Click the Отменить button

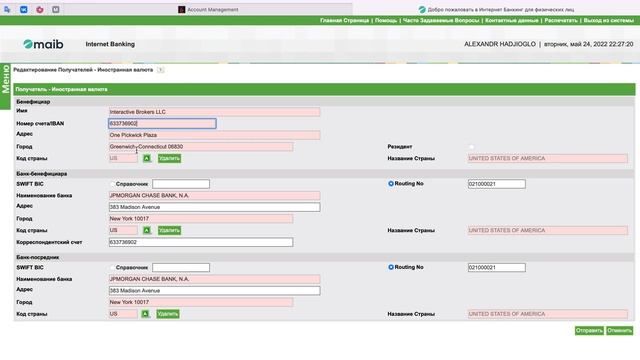pyautogui.click(x=620, y=331)
